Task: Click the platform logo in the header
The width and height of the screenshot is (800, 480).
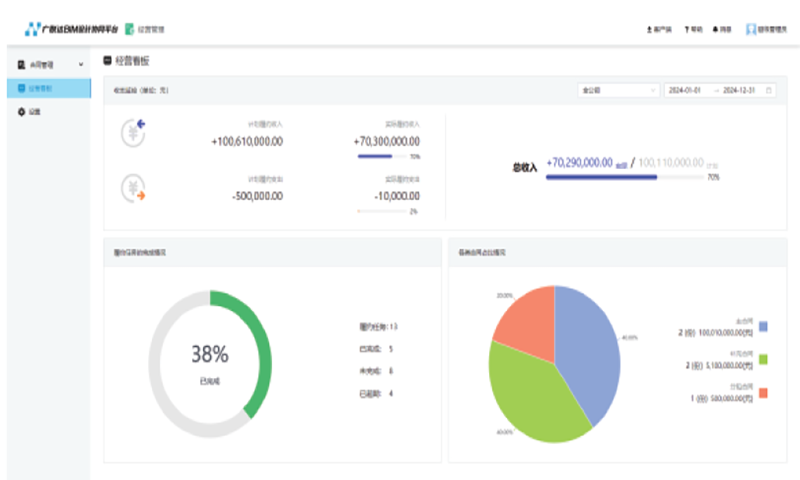Action: [30, 29]
